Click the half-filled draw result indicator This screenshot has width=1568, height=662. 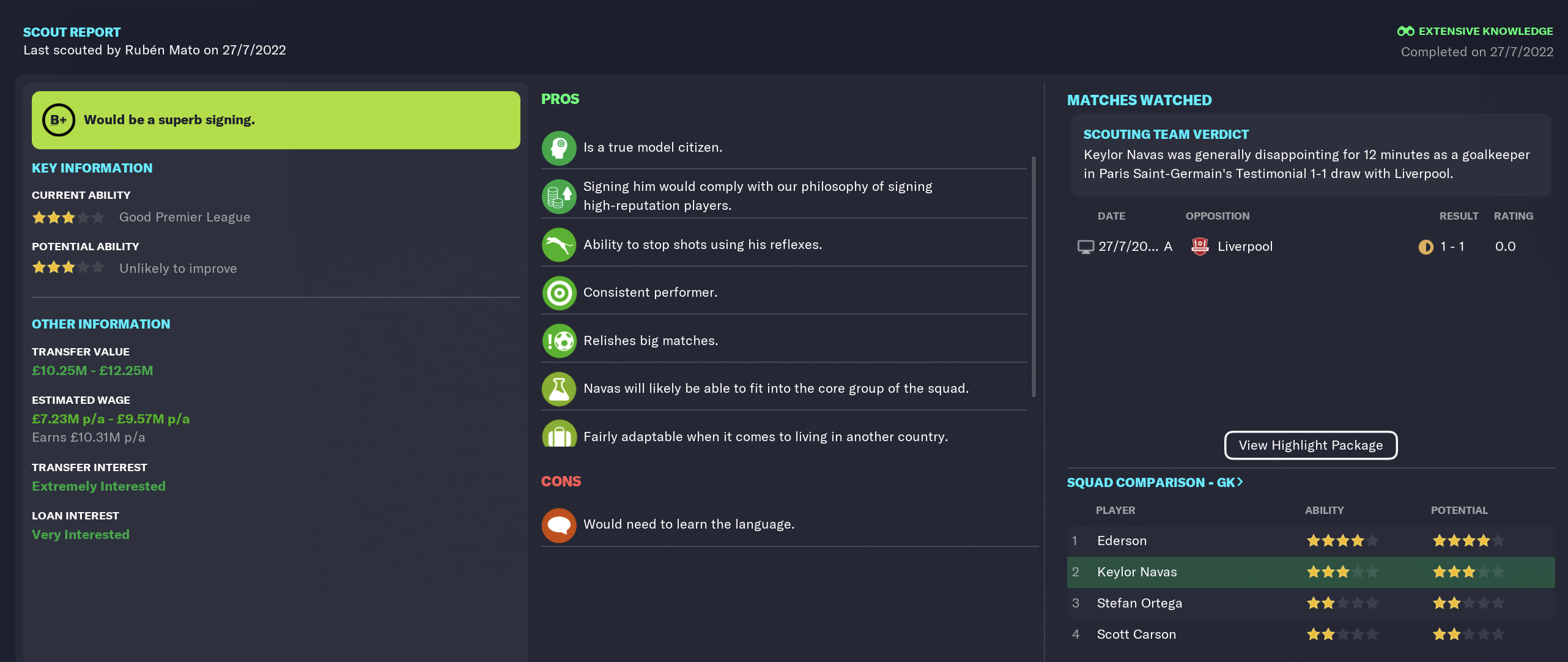1426,247
